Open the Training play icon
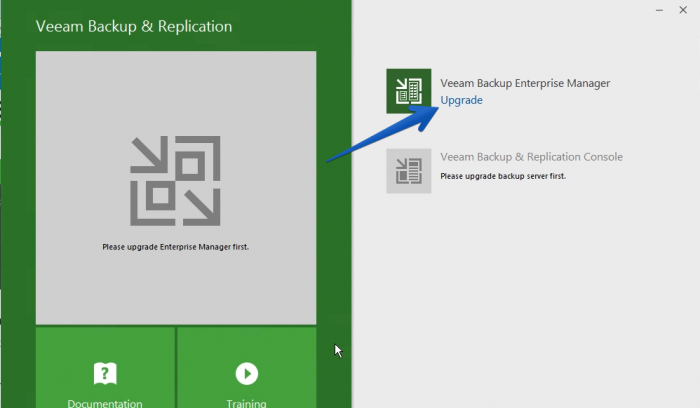 [246, 374]
